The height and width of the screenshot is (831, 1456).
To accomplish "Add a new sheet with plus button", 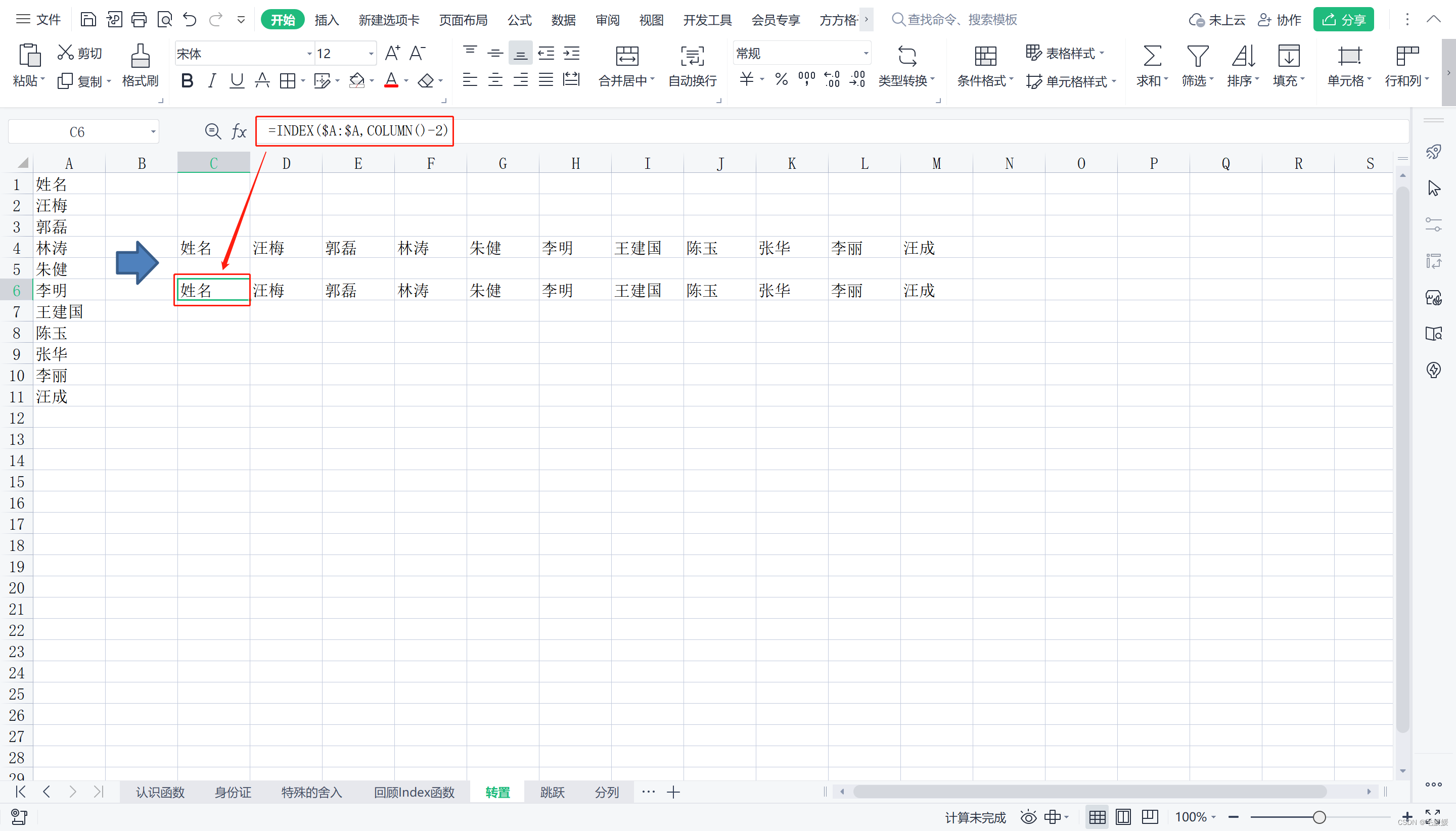I will [673, 792].
